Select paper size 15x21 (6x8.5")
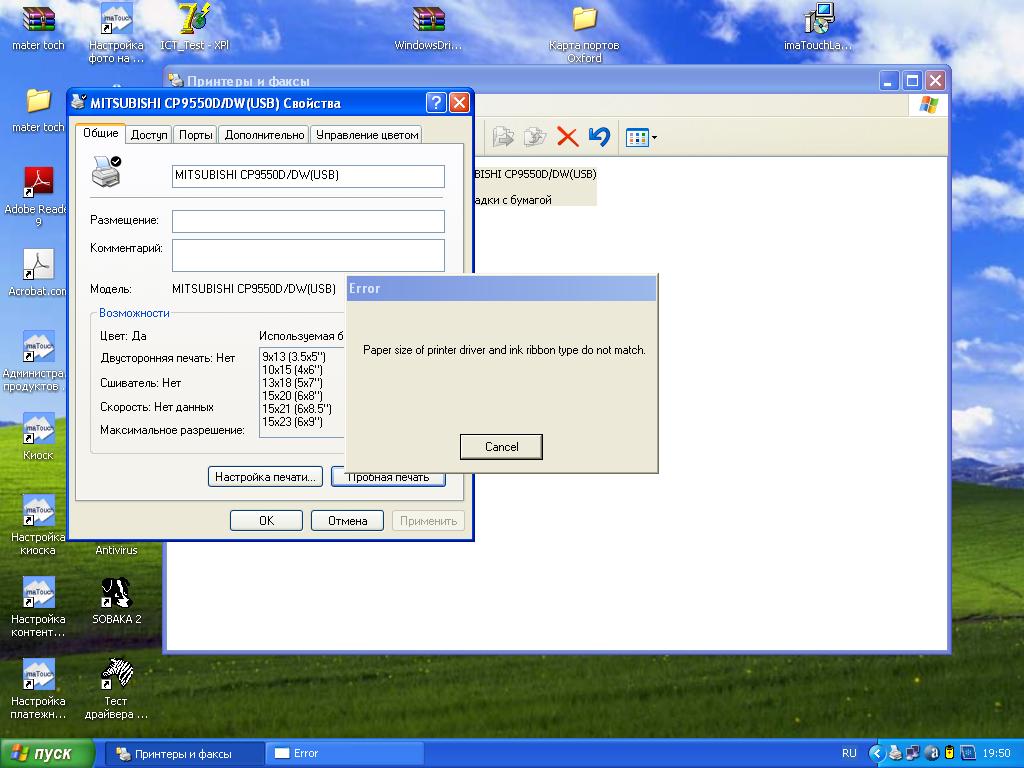This screenshot has width=1024, height=768. (296, 409)
